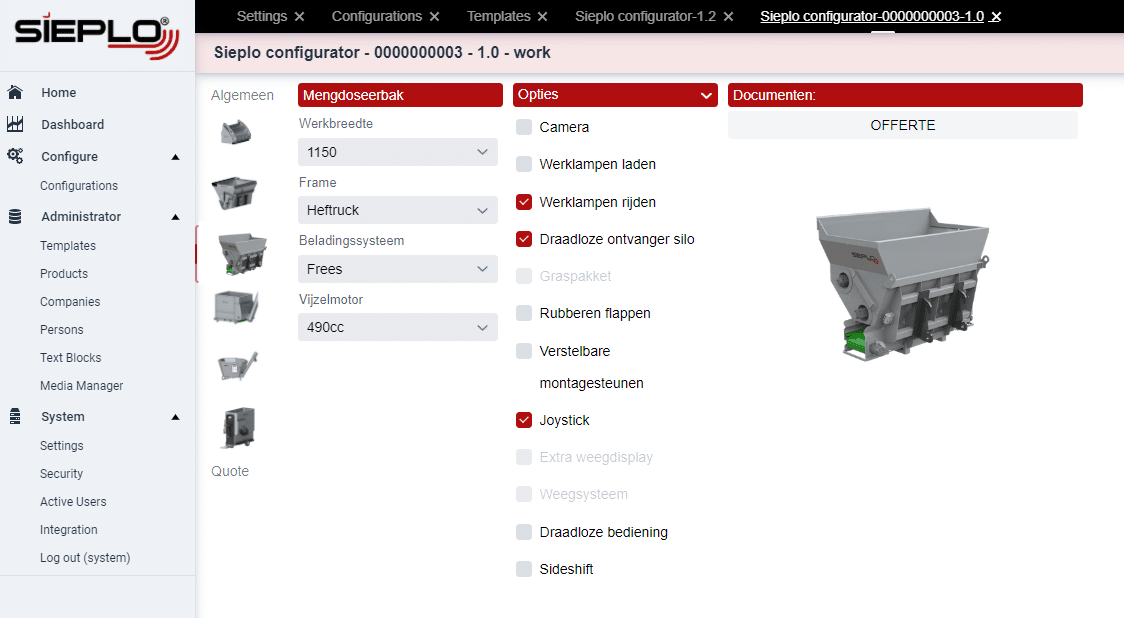Select the fifth thumbnail with conveyor arm
The height and width of the screenshot is (618, 1124).
pos(237,366)
